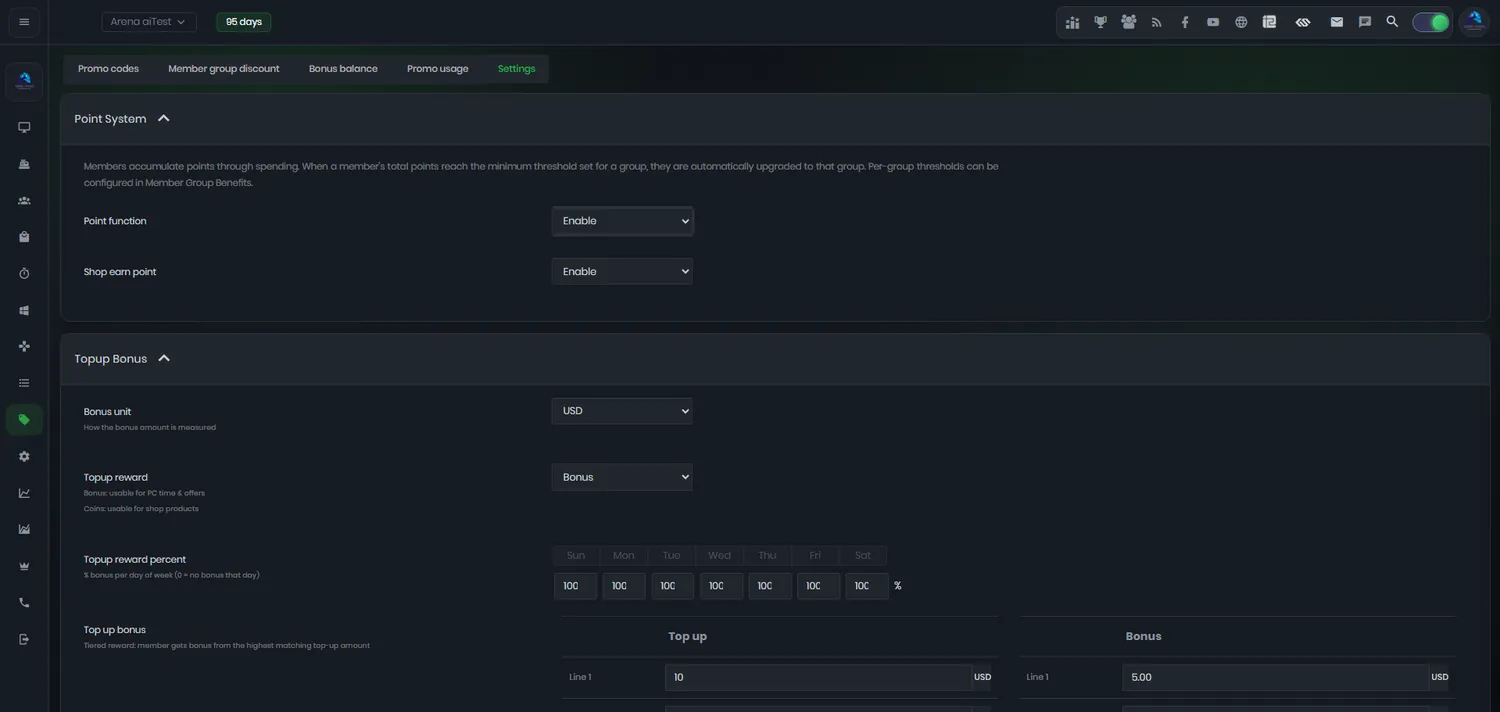1500x712 pixels.
Task: Click the sidebar monitor icon
Action: coord(24,127)
